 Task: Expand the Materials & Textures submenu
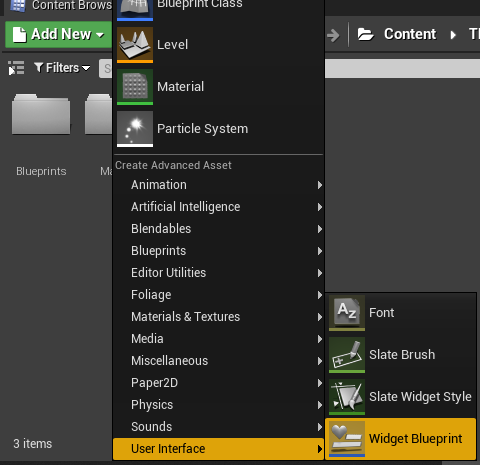point(219,317)
